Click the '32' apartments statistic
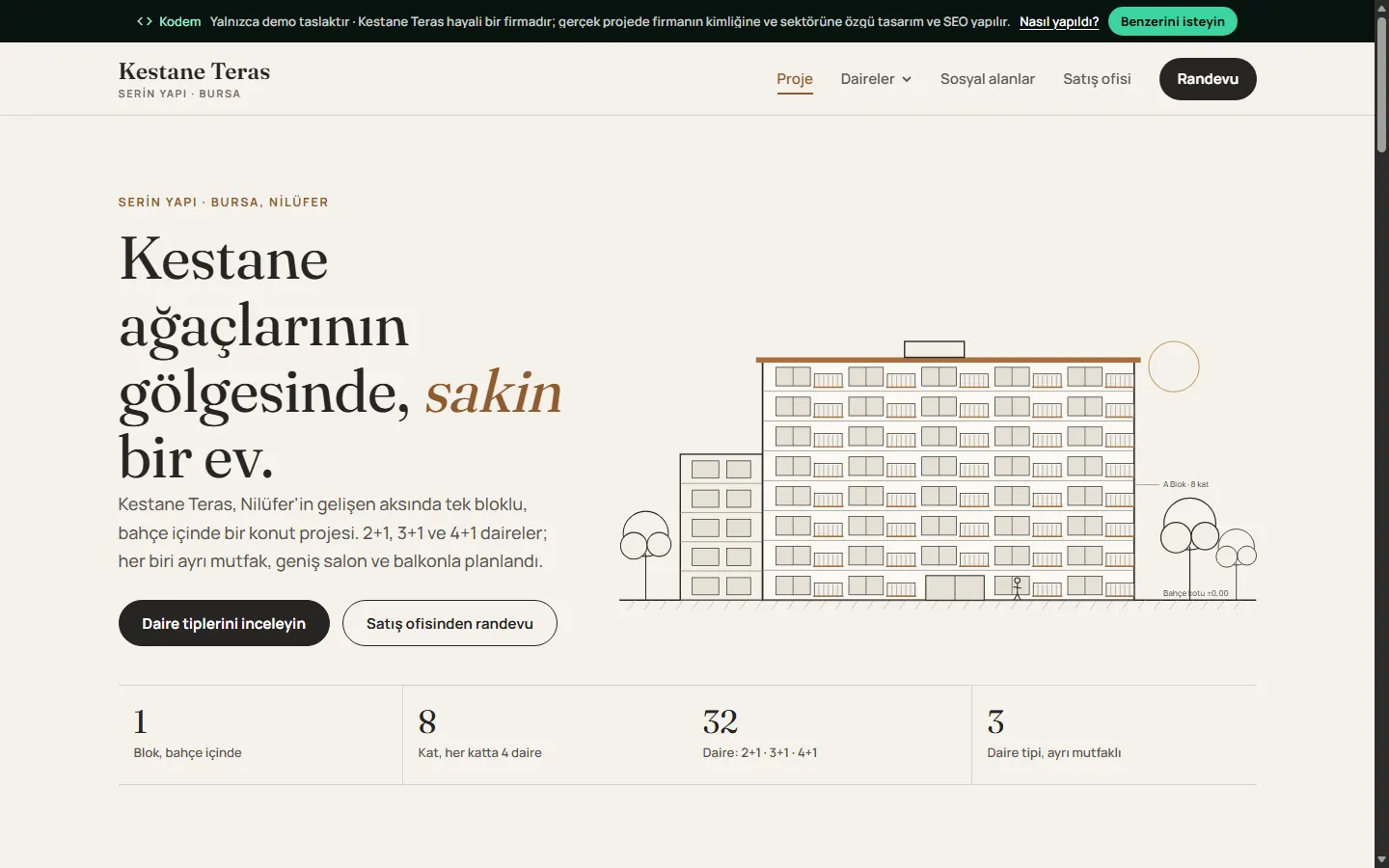 (x=720, y=721)
